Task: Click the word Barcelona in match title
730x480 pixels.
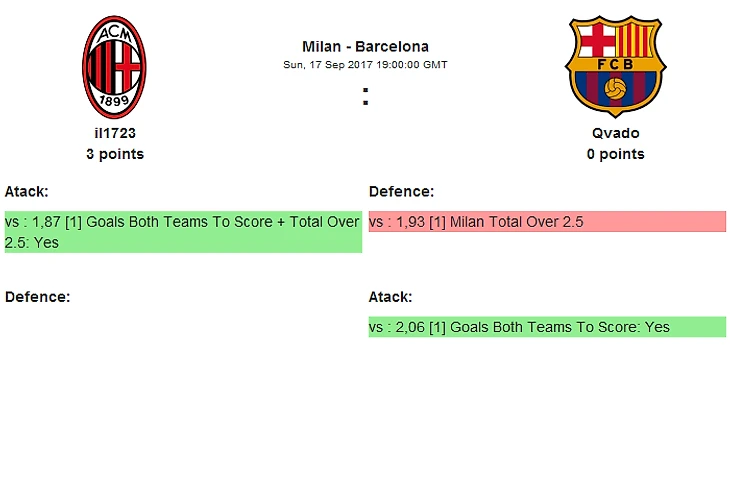Action: click(392, 46)
